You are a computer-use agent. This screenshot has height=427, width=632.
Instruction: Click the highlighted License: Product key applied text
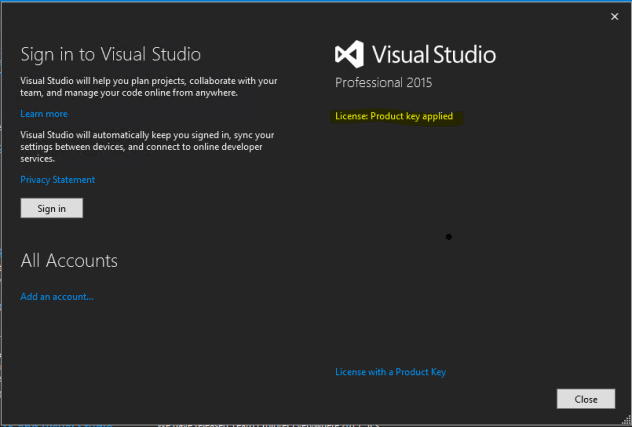[x=394, y=116]
